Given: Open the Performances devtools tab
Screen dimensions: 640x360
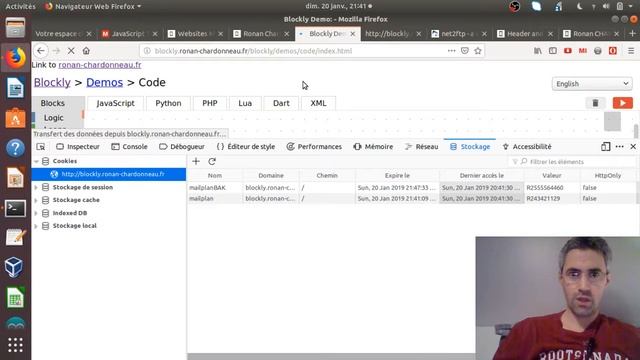Looking at the screenshot, I should coord(314,147).
